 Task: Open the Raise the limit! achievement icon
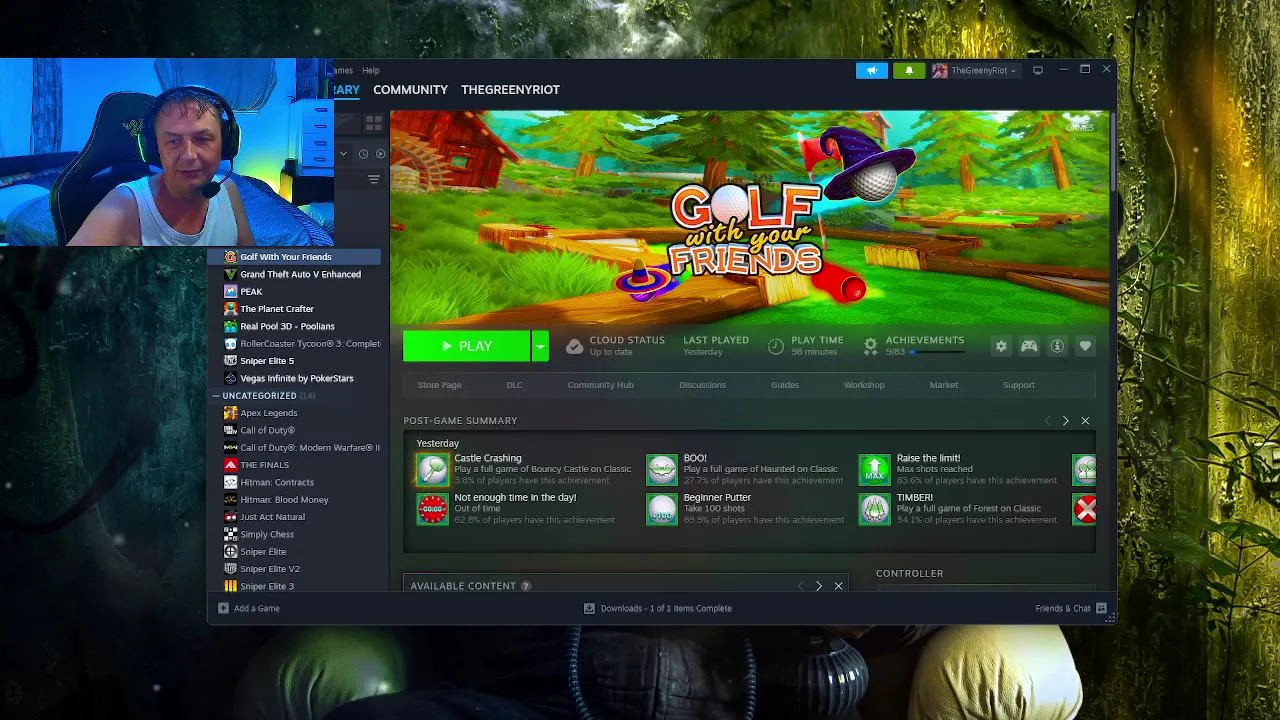[x=875, y=469]
